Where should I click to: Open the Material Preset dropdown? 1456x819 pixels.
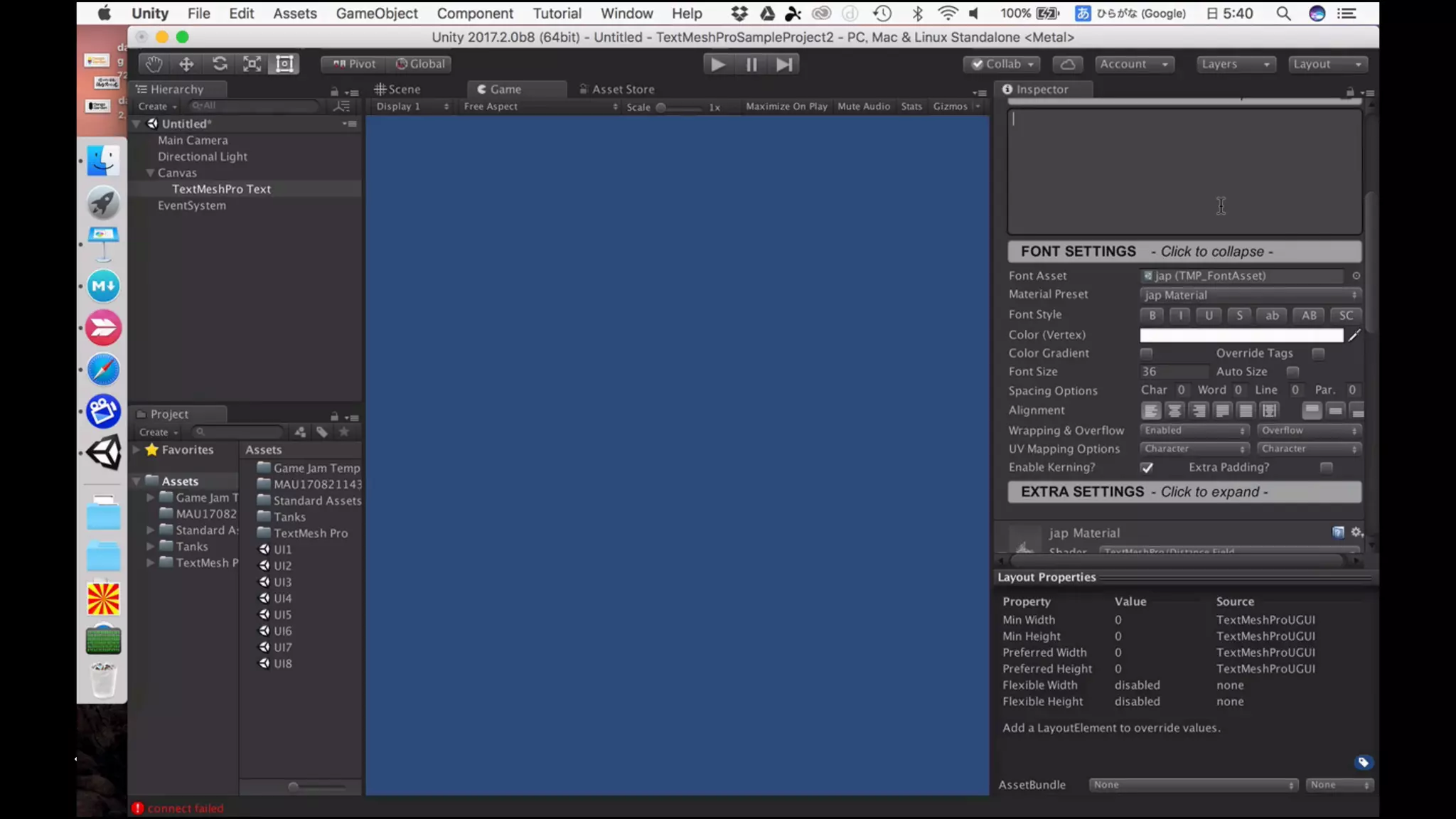[x=1250, y=295]
